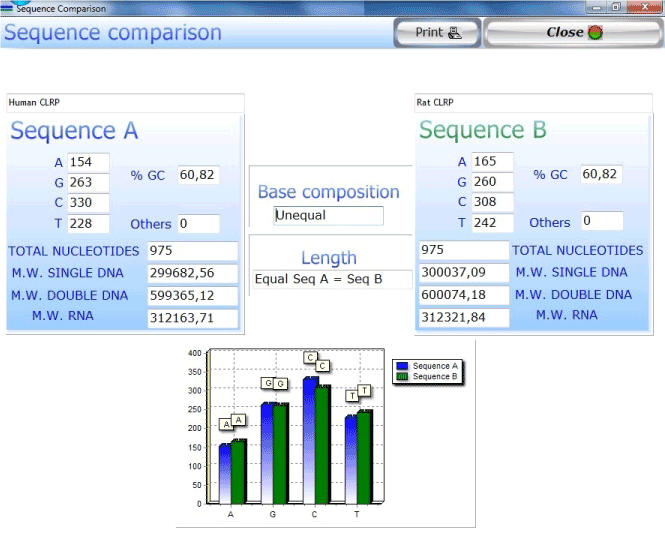This screenshot has height=534, width=665.
Task: Click Sequence A guanine count 263
Action: (88, 182)
